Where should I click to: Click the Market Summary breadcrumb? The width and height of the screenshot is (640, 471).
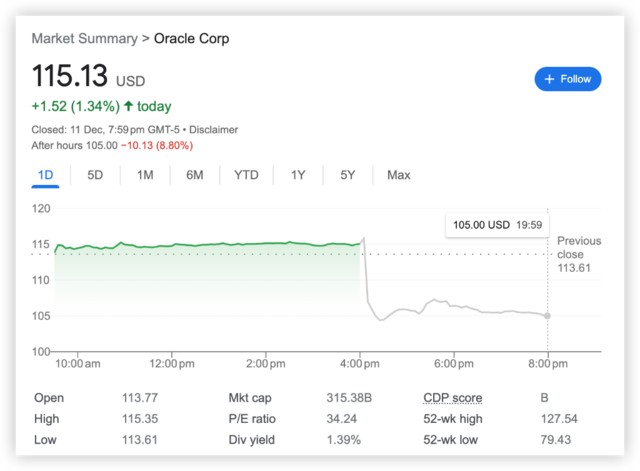point(84,39)
